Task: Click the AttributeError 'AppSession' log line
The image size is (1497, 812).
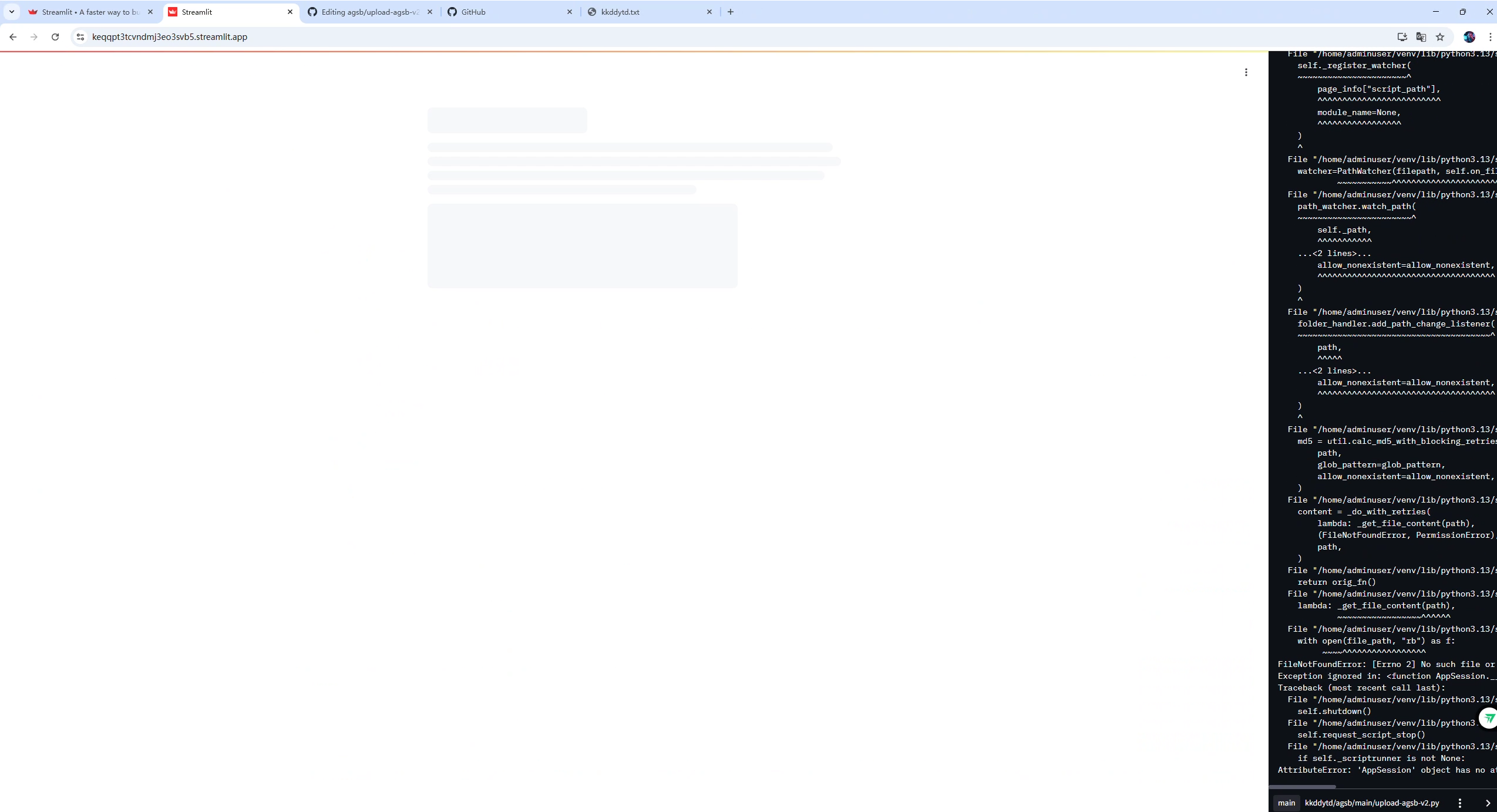Action: click(1387, 770)
